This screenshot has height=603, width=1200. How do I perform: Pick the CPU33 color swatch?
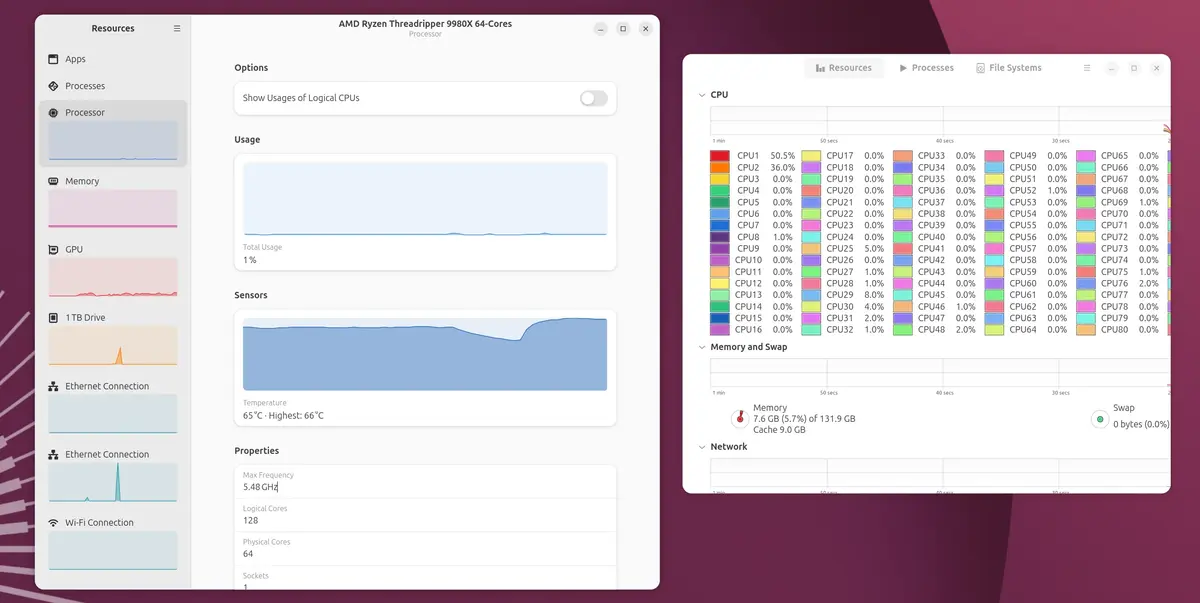coord(903,156)
